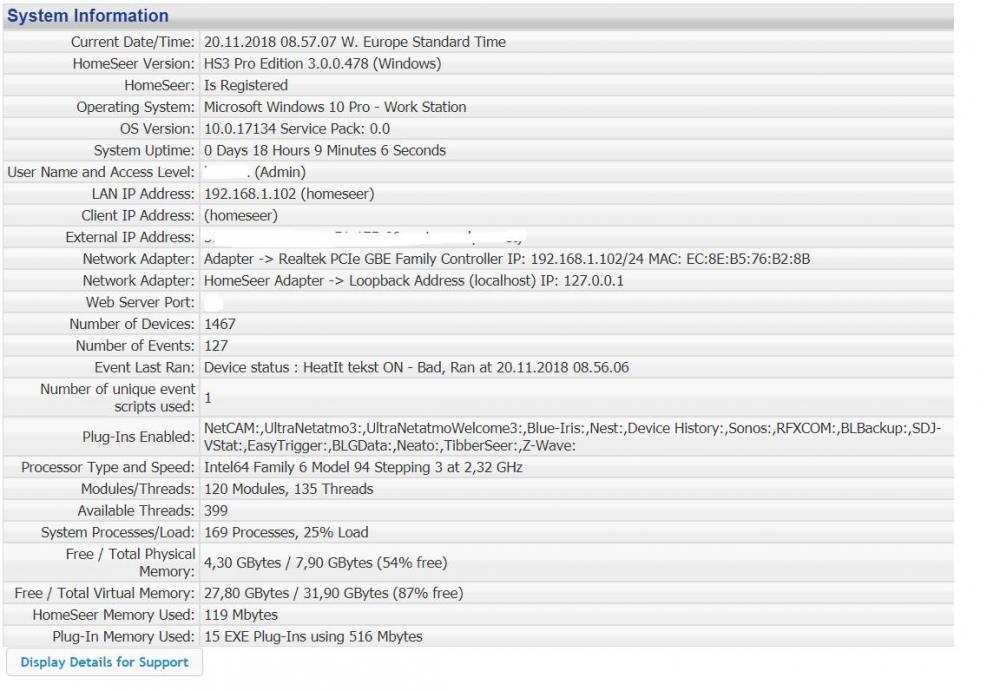Click the Plug-In Memory Used value
This screenshot has height=691, width=1000.
point(313,636)
